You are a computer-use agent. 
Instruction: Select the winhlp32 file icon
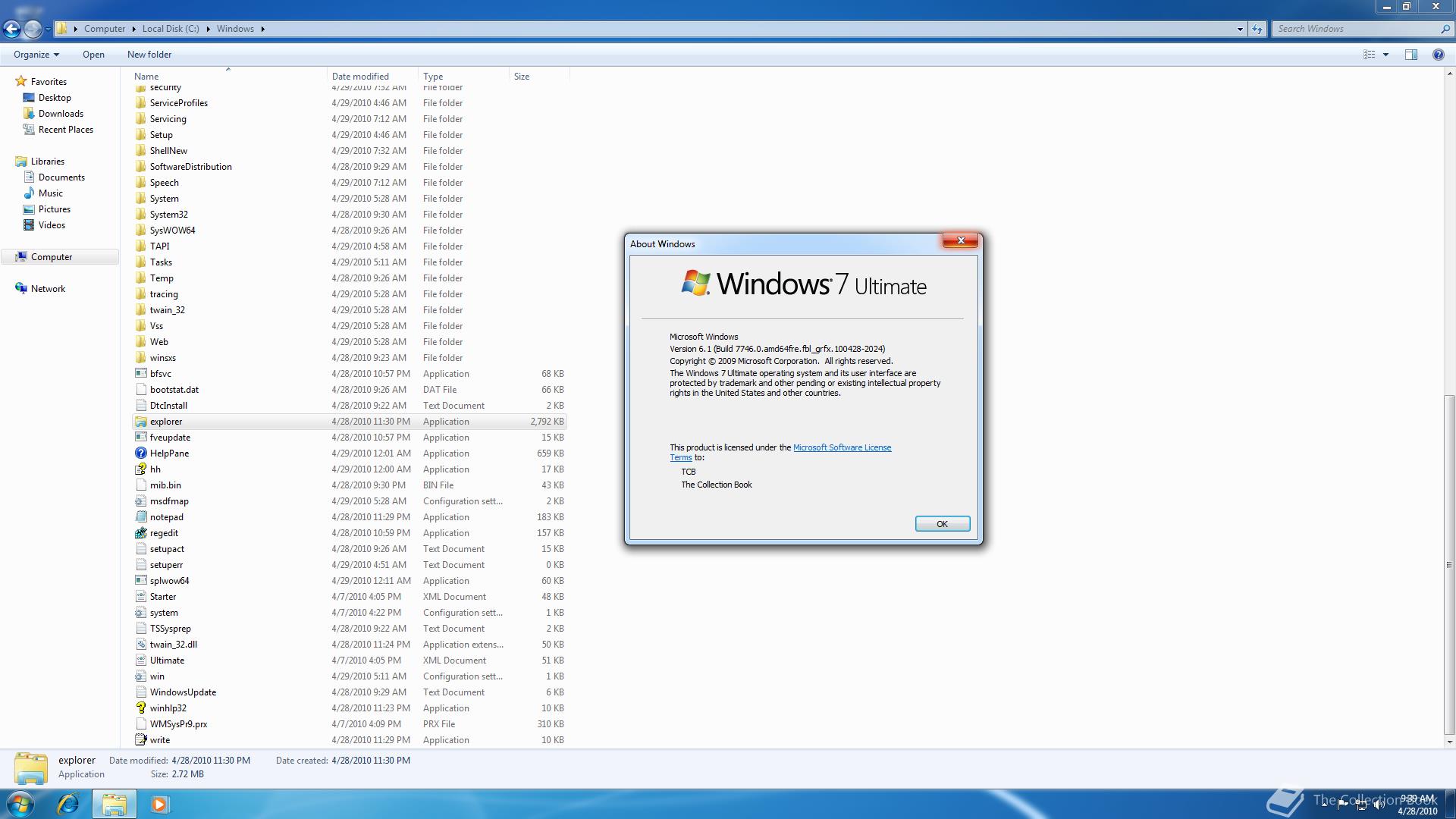click(x=141, y=708)
